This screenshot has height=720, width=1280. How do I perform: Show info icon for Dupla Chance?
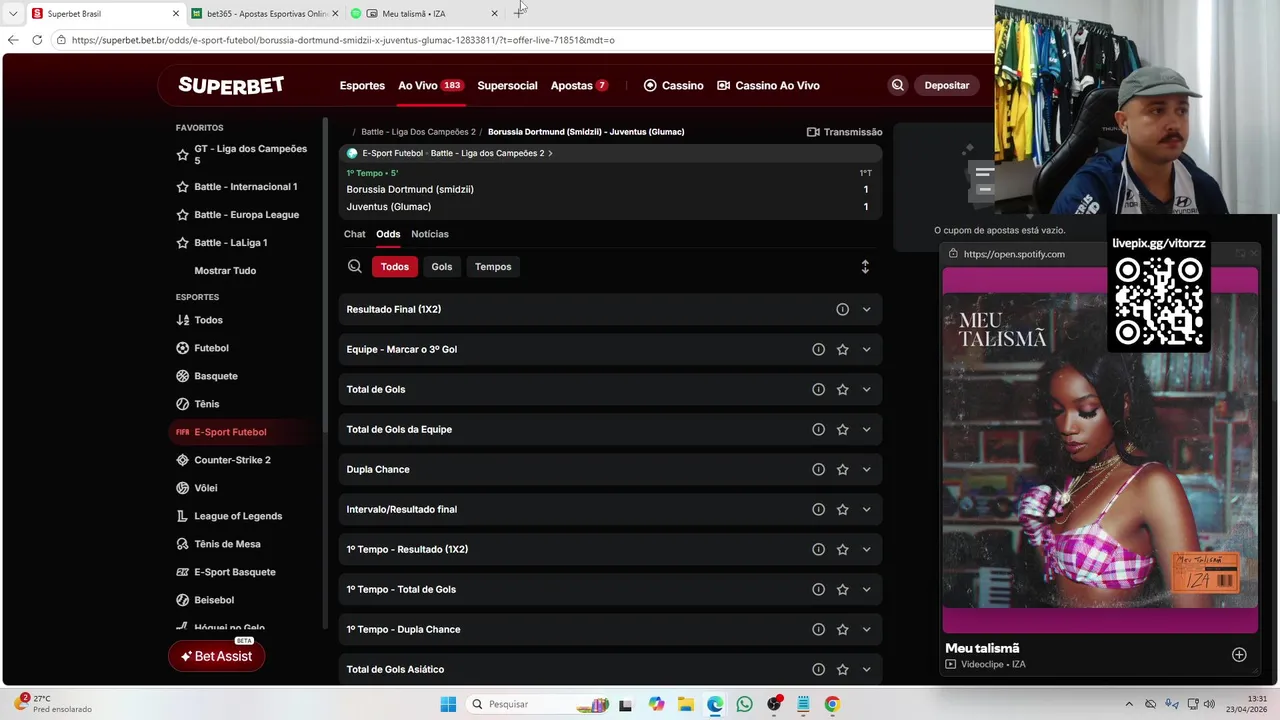pyautogui.click(x=818, y=469)
